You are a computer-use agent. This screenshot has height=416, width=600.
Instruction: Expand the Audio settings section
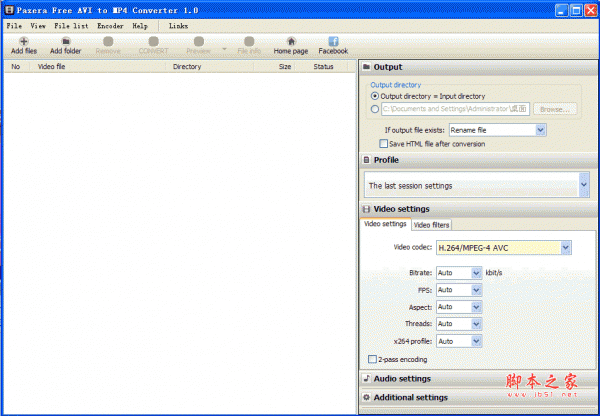[478, 378]
